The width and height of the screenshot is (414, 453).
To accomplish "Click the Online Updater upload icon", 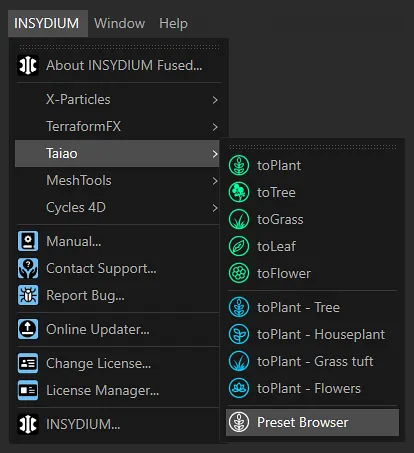I will 28,329.
